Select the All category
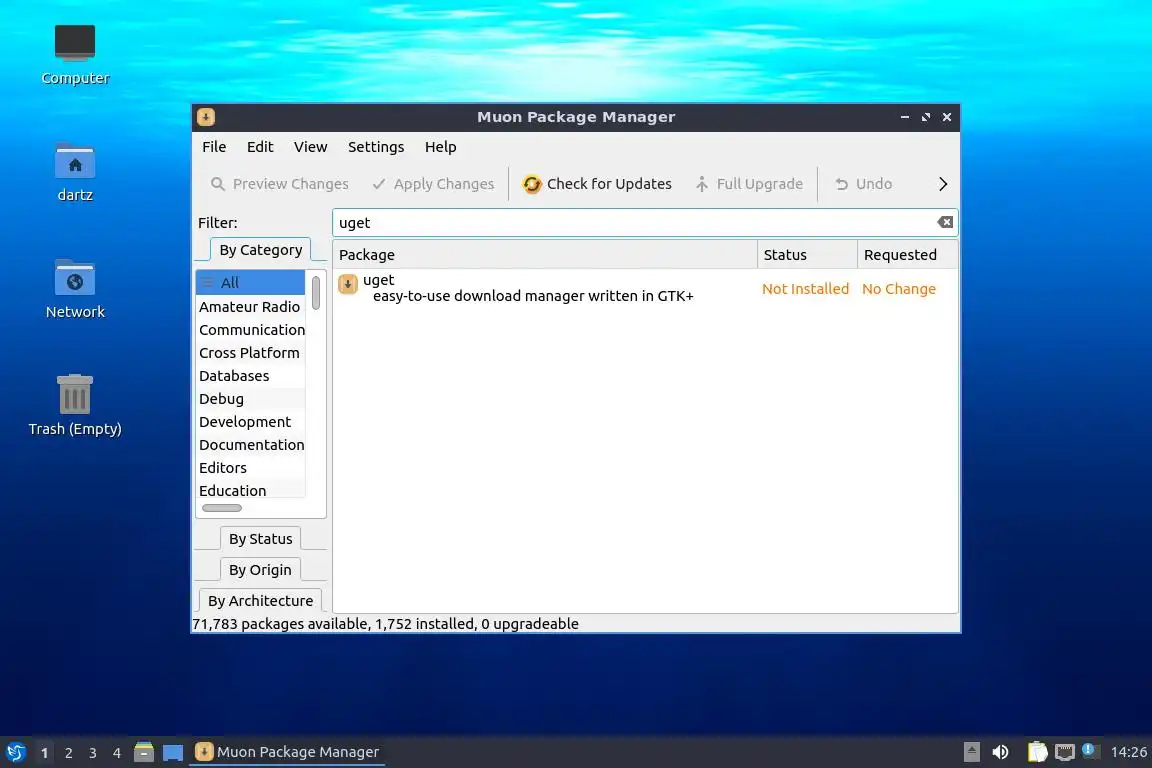This screenshot has width=1152, height=768. tap(251, 282)
